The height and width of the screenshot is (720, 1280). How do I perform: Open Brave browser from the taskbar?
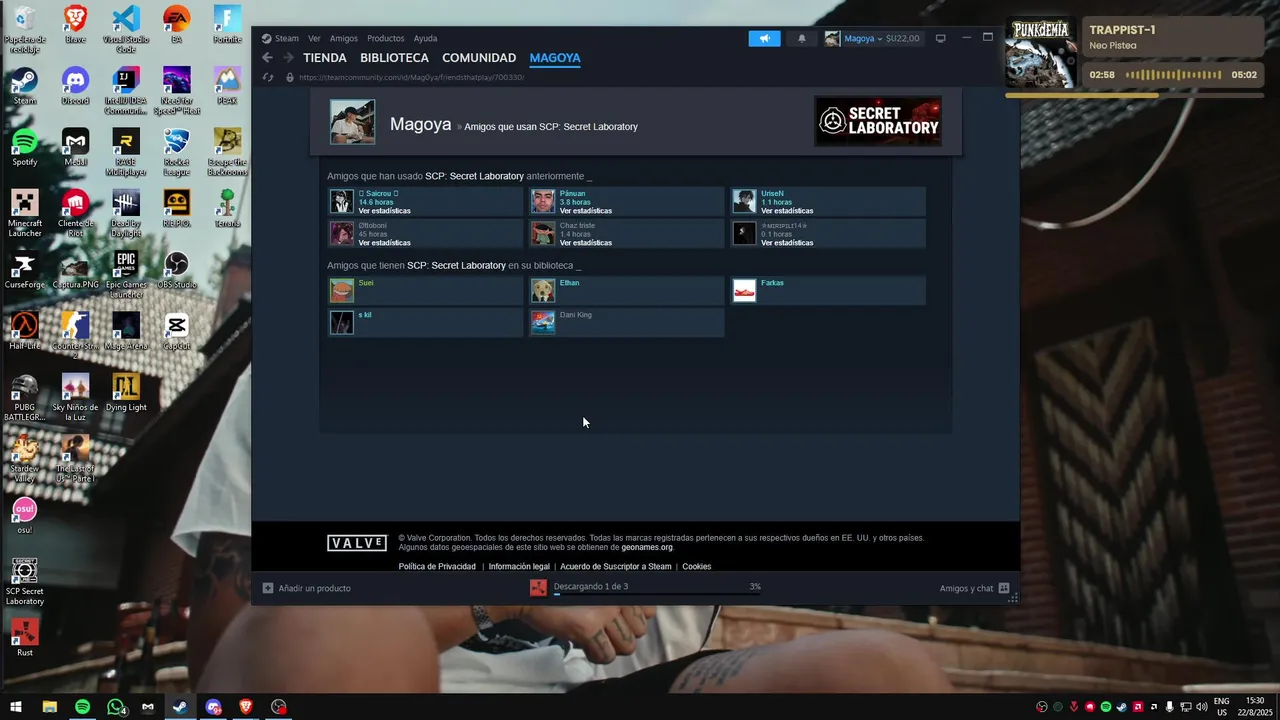pyautogui.click(x=246, y=707)
